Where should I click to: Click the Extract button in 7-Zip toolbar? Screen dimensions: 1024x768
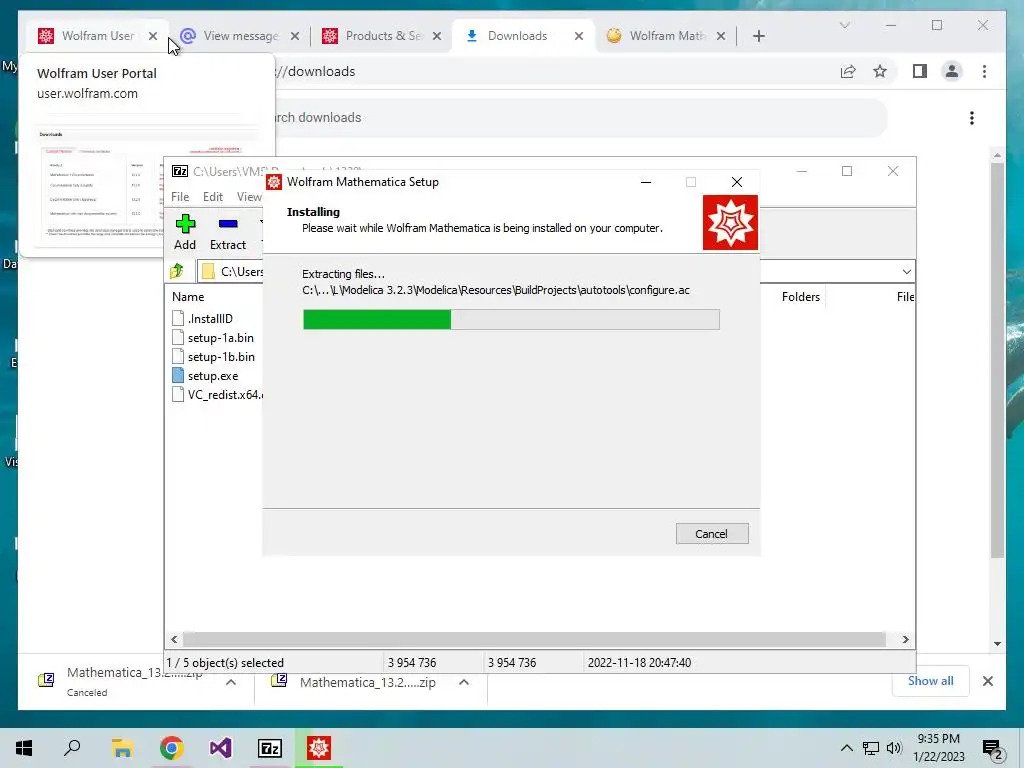point(227,232)
